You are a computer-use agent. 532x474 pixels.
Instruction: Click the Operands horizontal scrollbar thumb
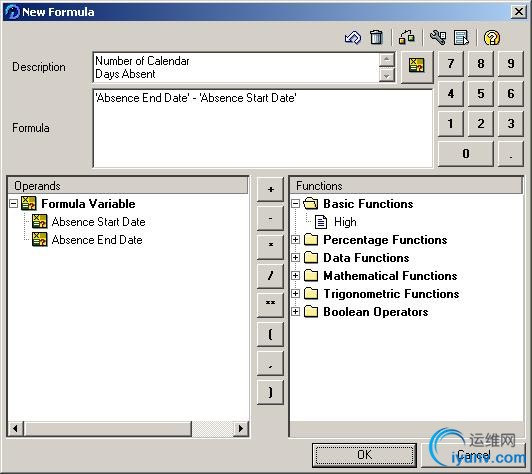pos(108,429)
